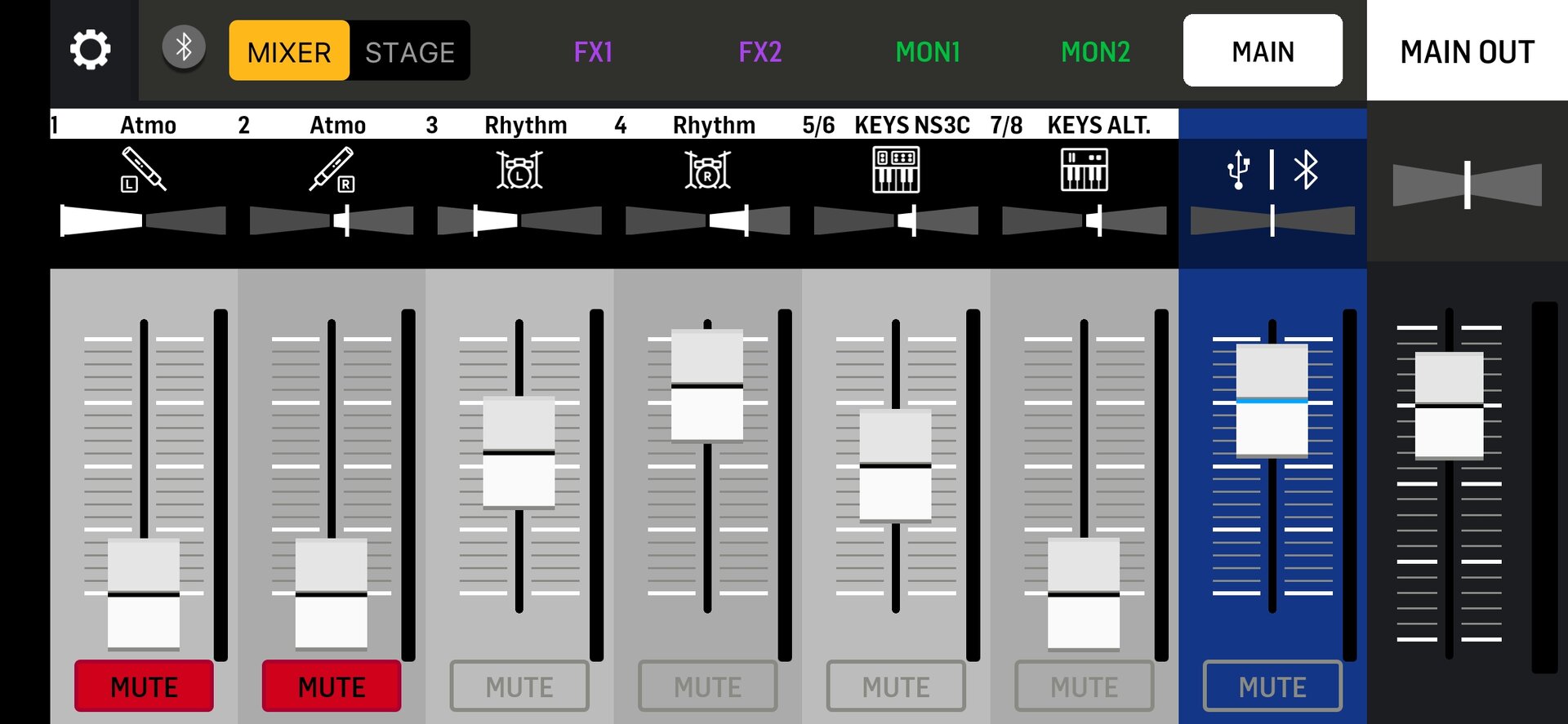Tap the USB icon in blue channel
Image resolution: width=1568 pixels, height=724 pixels.
click(1238, 170)
